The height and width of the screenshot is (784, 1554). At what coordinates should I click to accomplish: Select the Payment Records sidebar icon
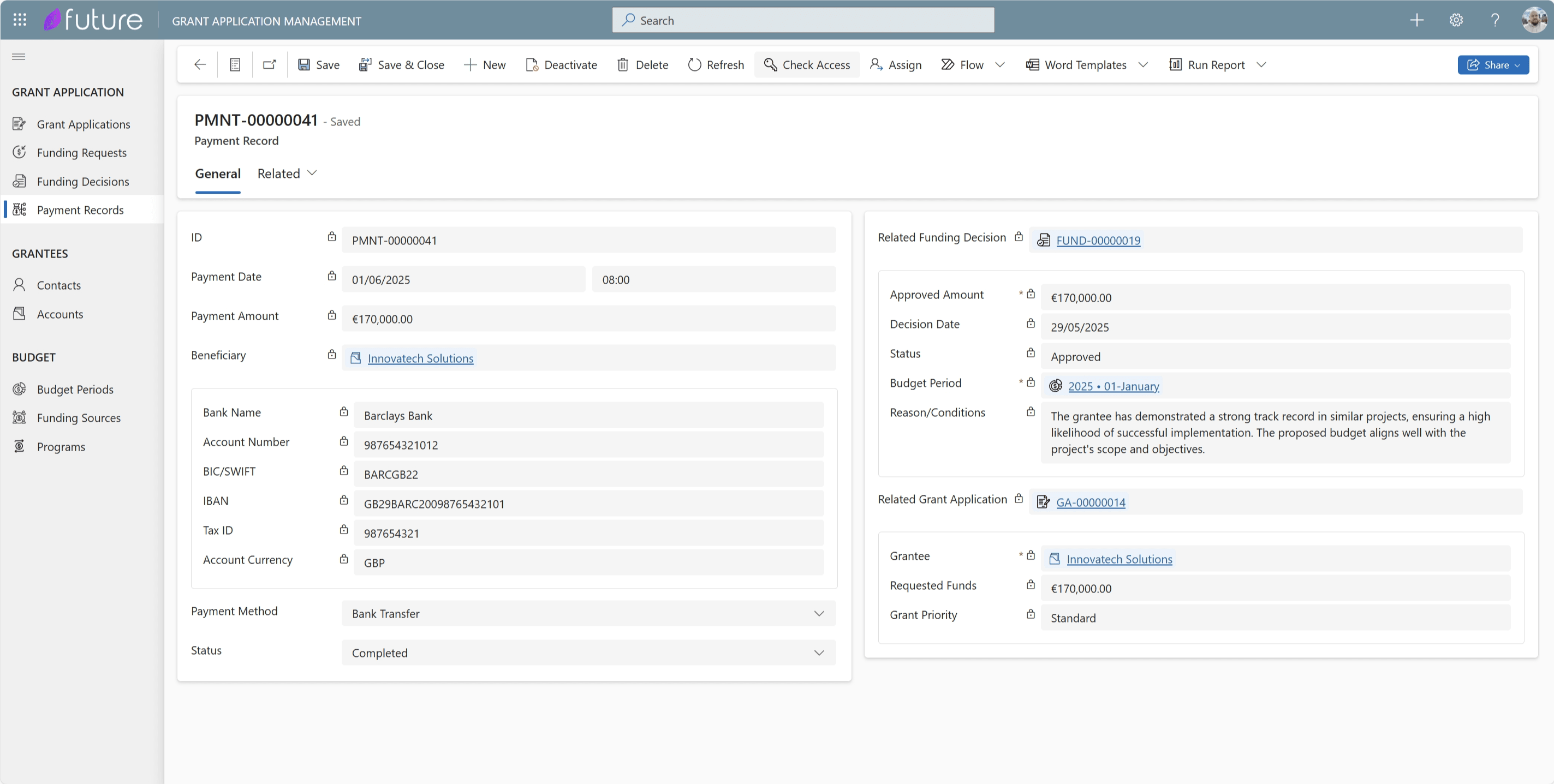point(19,210)
